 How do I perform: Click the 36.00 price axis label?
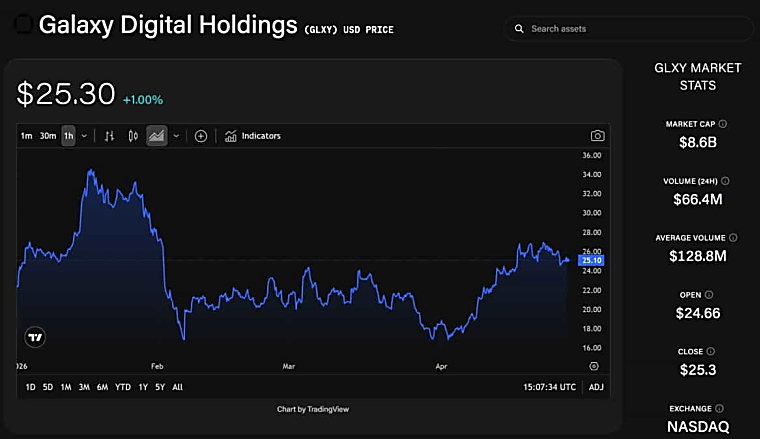[x=592, y=156]
